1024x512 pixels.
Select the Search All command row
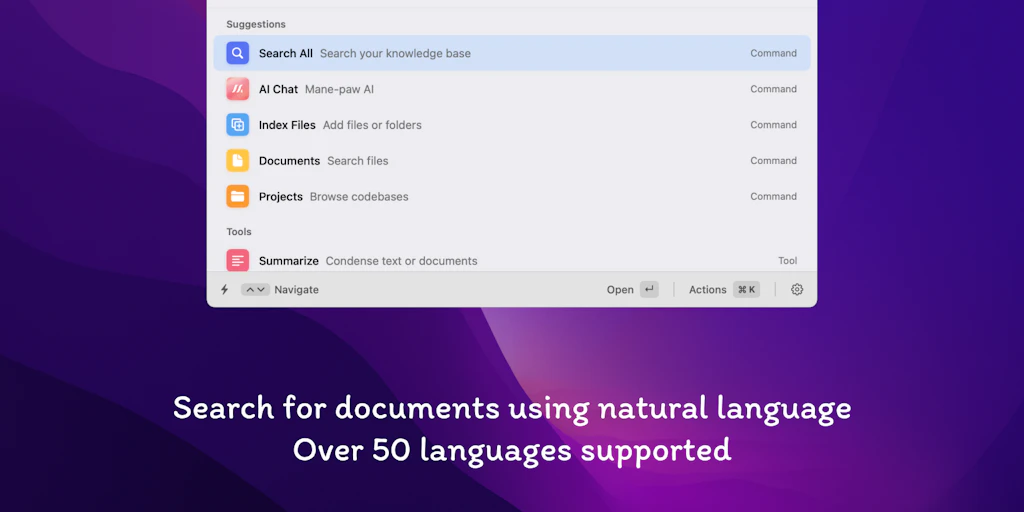[512, 53]
